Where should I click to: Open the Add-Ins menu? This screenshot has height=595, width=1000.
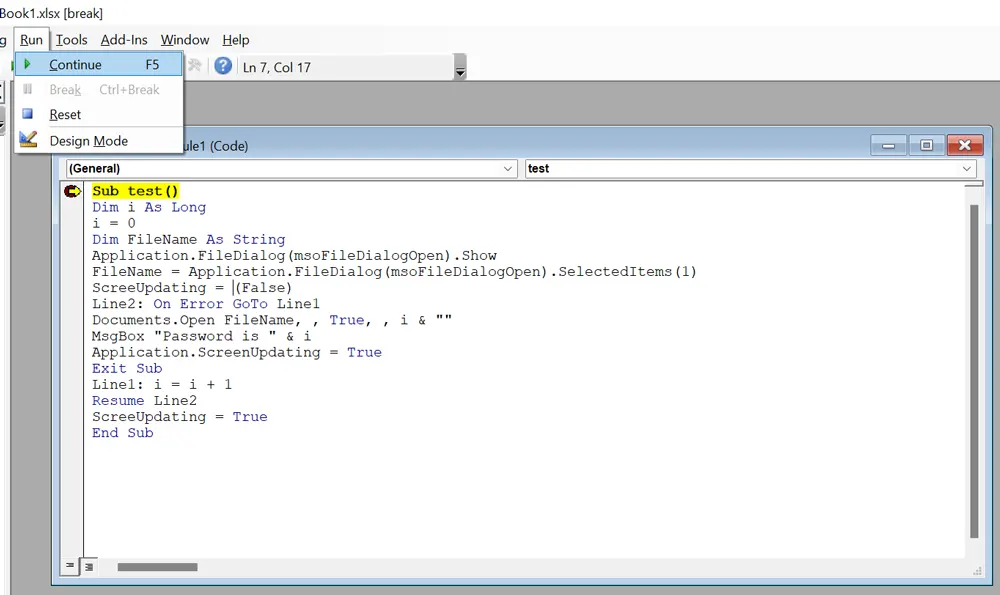[124, 40]
